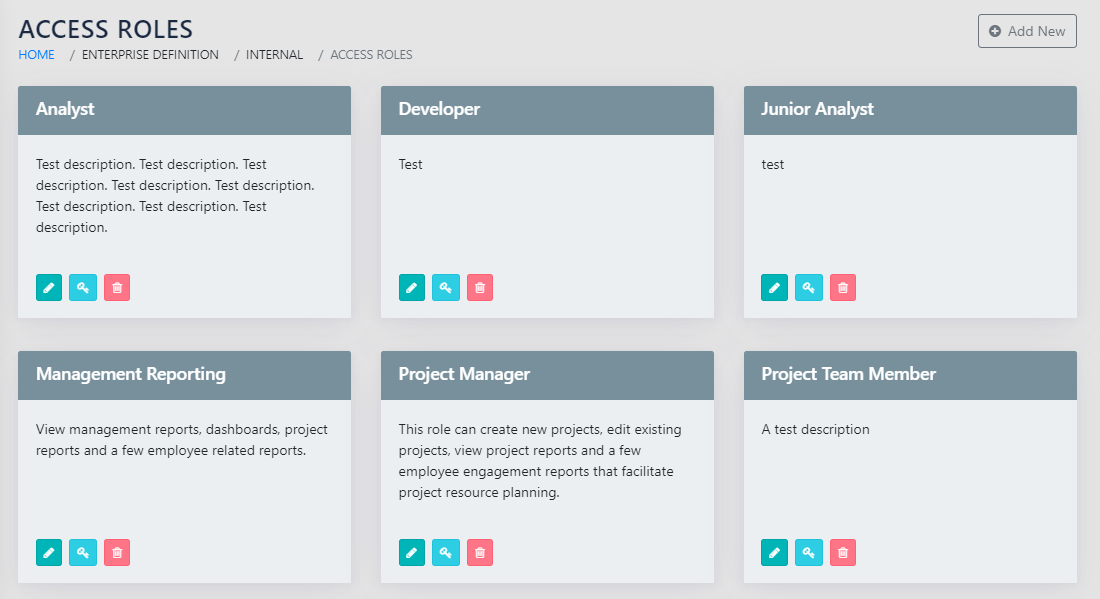Click the key icon on Developer card

[x=446, y=288]
